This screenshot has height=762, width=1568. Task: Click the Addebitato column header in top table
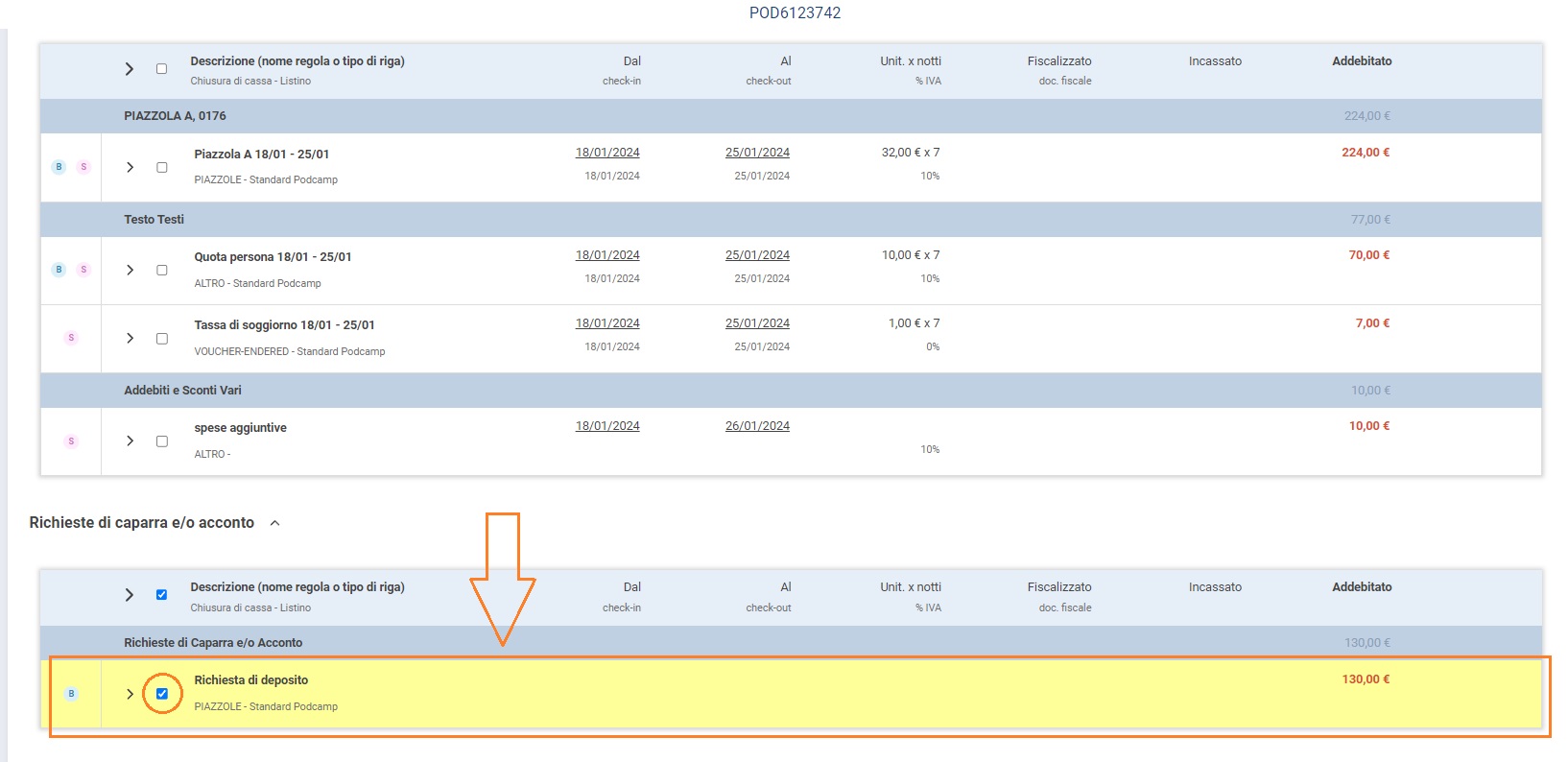click(1361, 61)
